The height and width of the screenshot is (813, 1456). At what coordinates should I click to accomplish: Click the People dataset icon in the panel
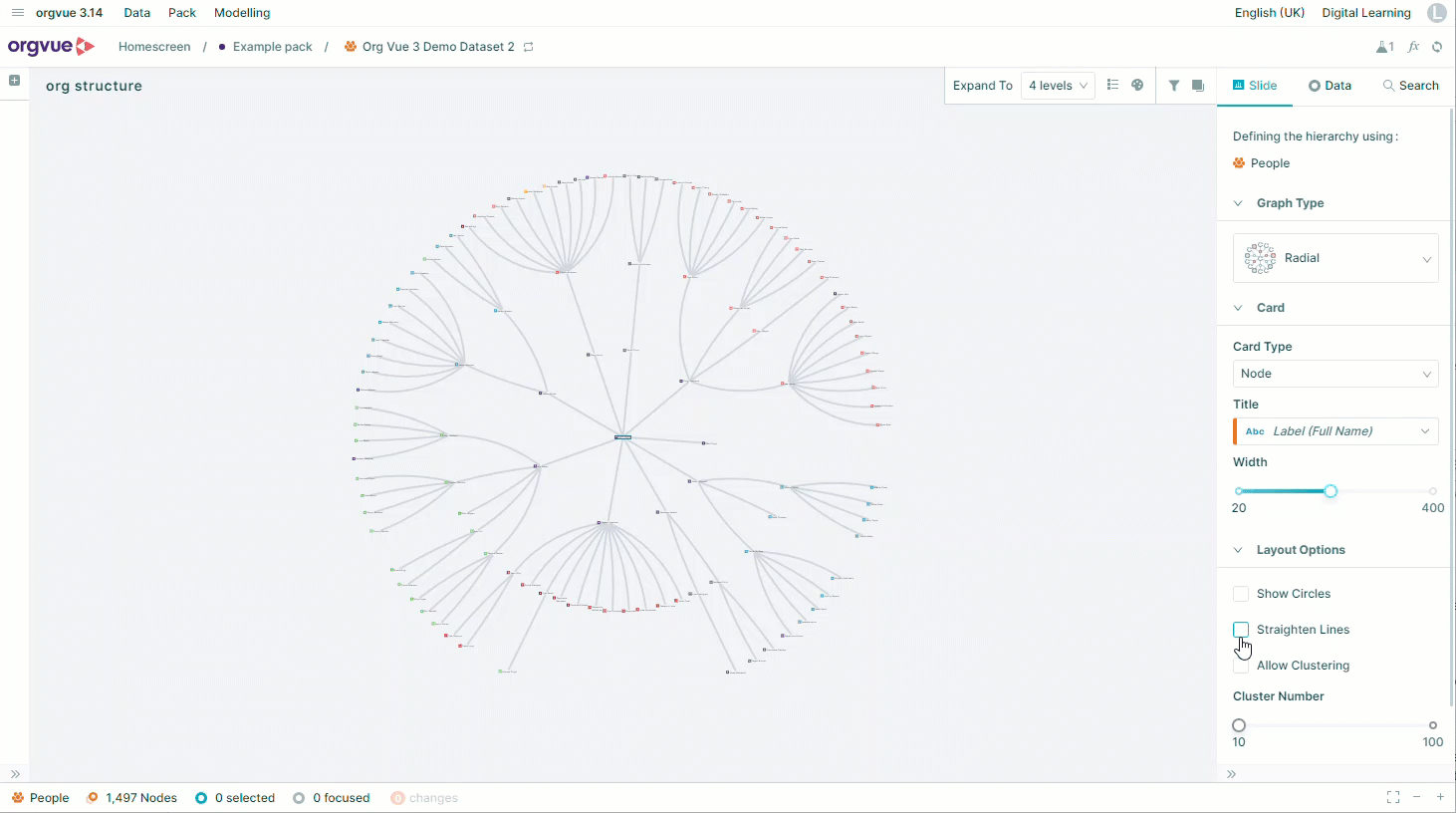(x=1239, y=163)
